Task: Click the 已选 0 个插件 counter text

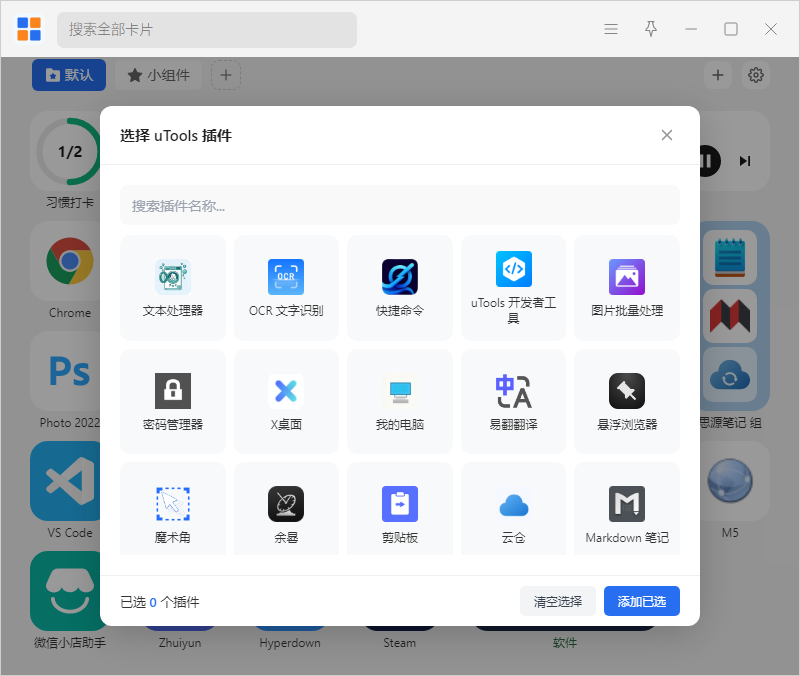Action: coord(160,602)
